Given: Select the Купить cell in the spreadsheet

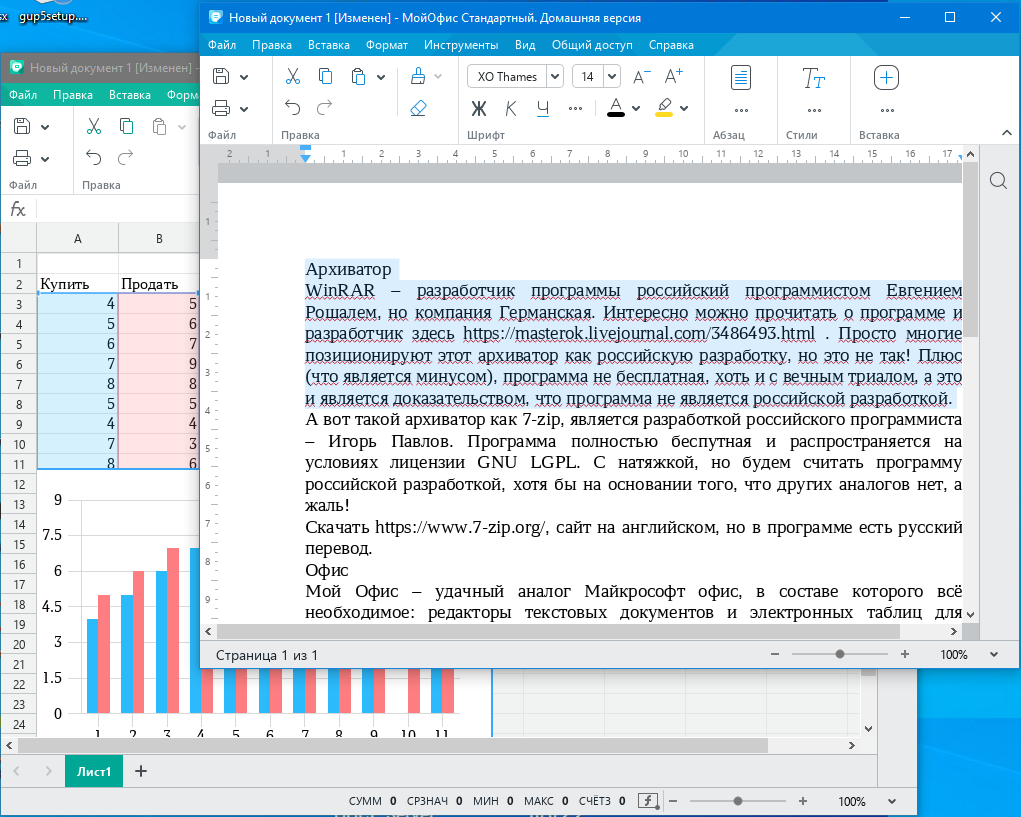Looking at the screenshot, I should click(78, 284).
